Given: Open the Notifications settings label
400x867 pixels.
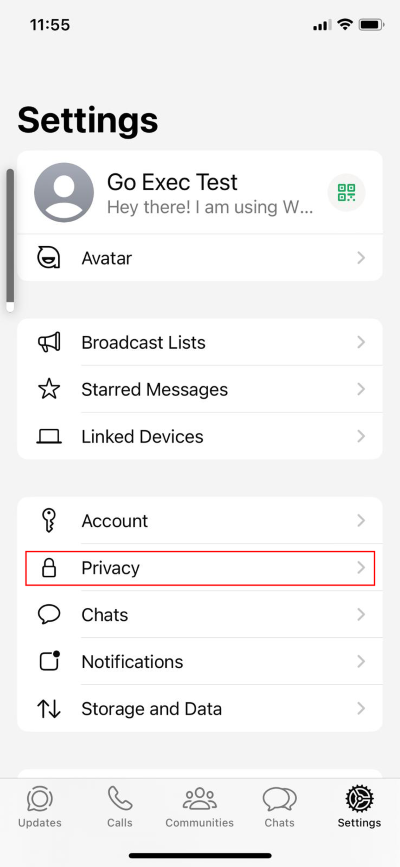Looking at the screenshot, I should [x=132, y=661].
